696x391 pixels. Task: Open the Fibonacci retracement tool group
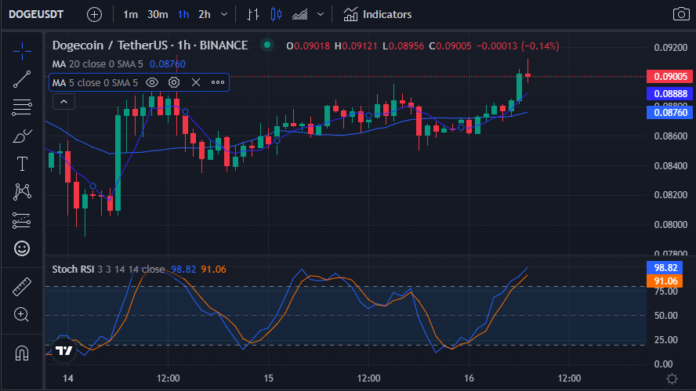point(22,107)
